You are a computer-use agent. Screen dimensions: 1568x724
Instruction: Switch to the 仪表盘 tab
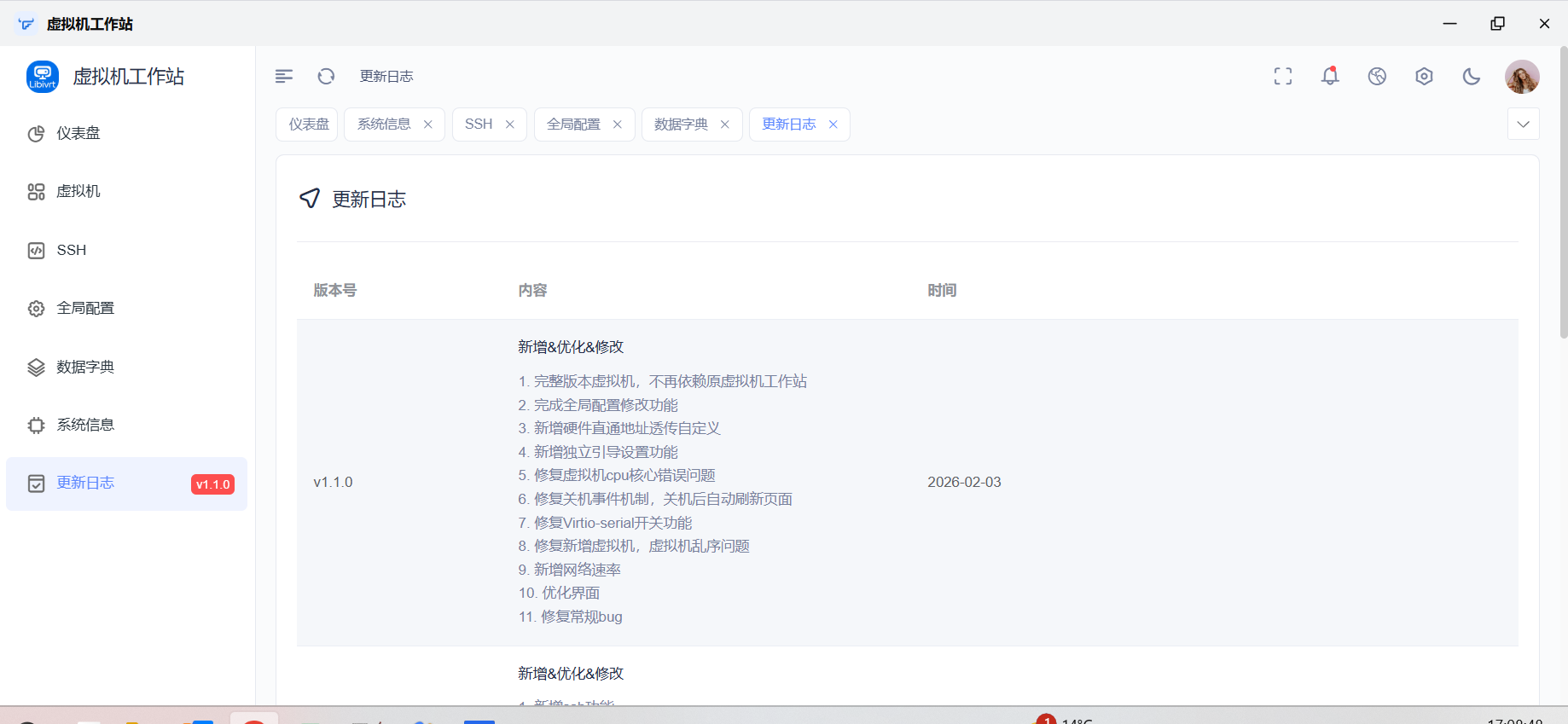pos(308,125)
